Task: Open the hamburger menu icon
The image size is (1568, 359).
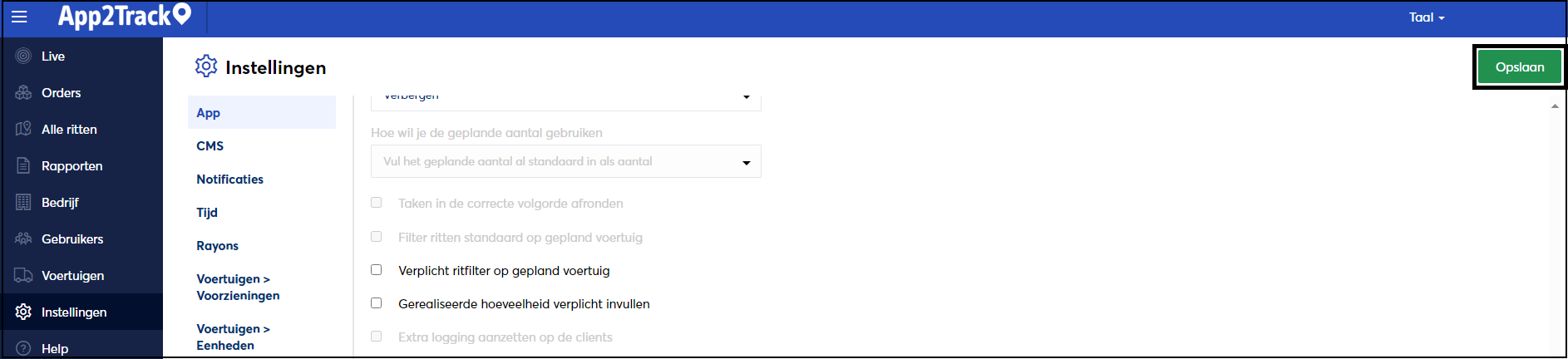Action: [19, 17]
